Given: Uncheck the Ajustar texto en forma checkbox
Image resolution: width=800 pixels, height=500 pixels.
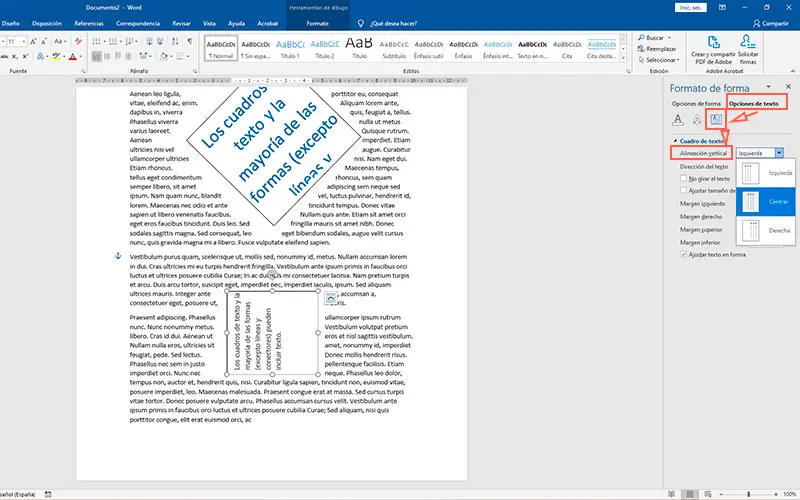Looking at the screenshot, I should coord(683,254).
